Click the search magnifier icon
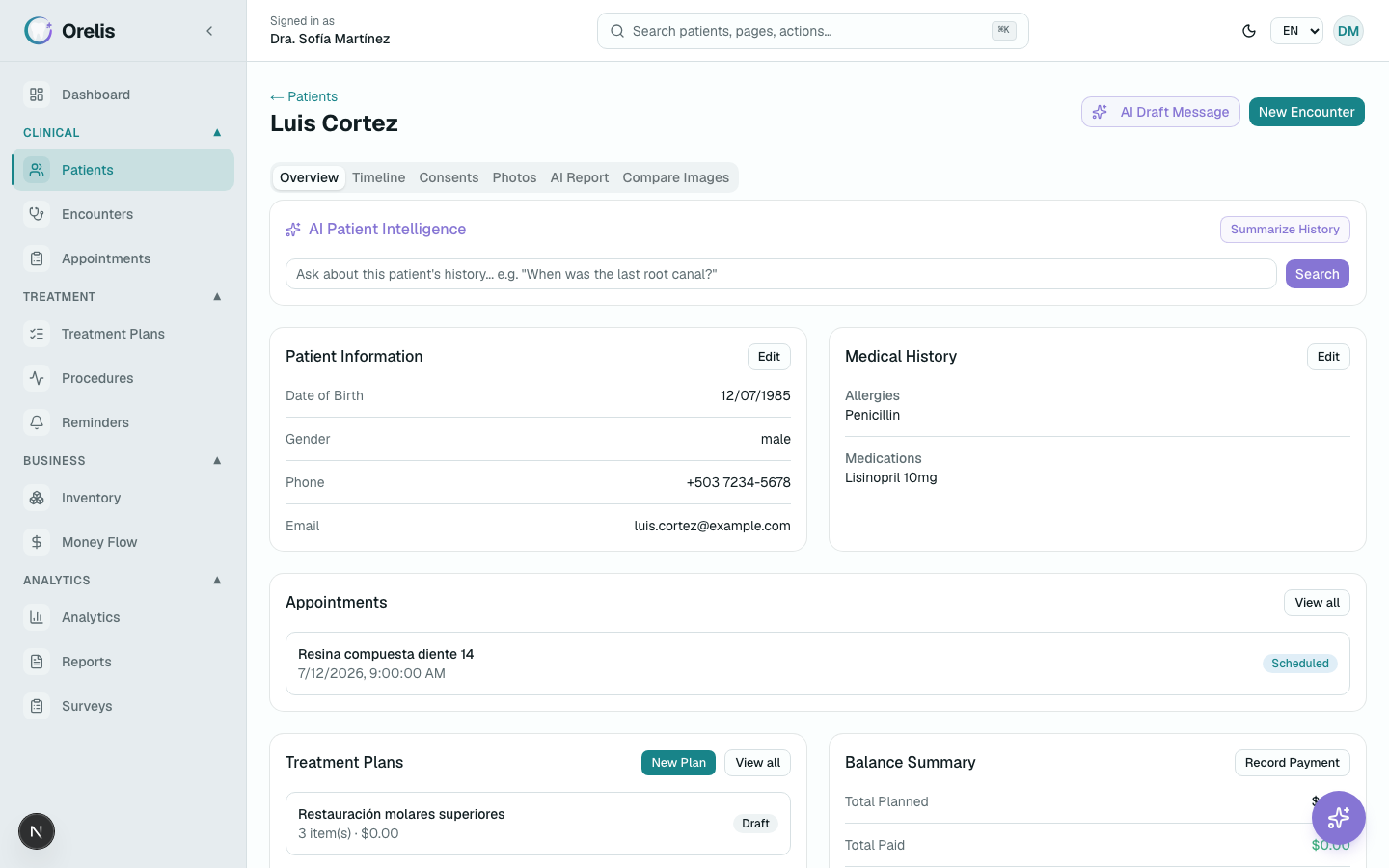Viewport: 1389px width, 868px height. [x=617, y=31]
